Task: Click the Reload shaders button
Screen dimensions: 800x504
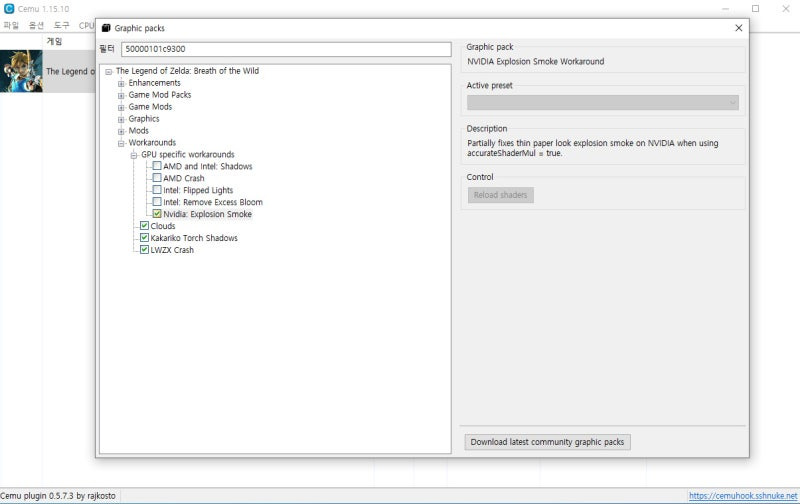Action: click(501, 195)
